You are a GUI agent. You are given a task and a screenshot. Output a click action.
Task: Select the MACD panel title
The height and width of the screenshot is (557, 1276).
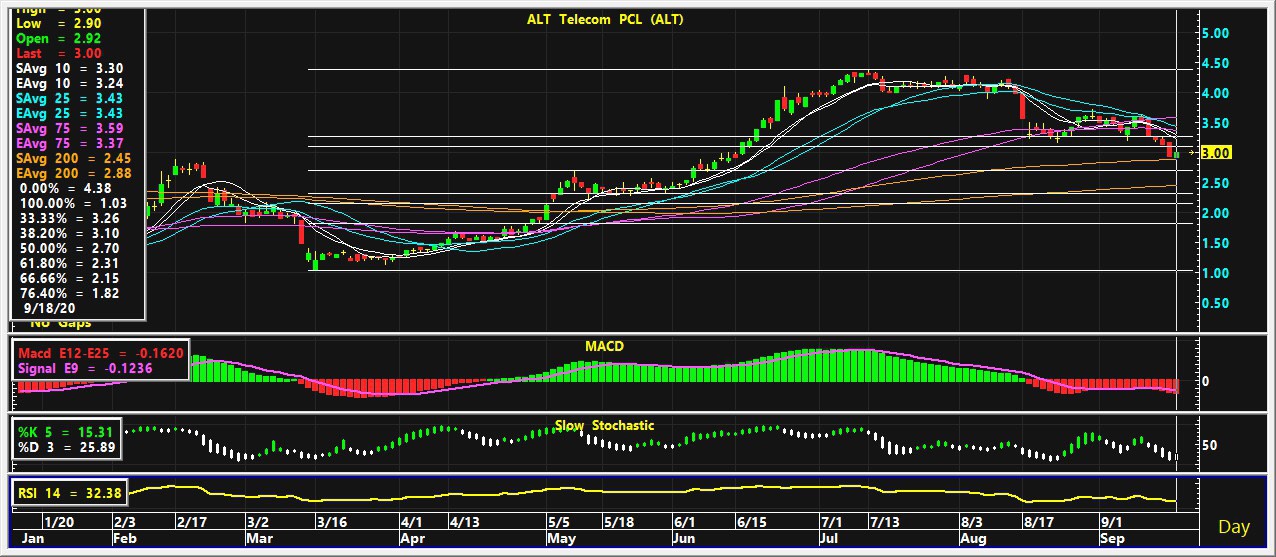pyautogui.click(x=604, y=346)
